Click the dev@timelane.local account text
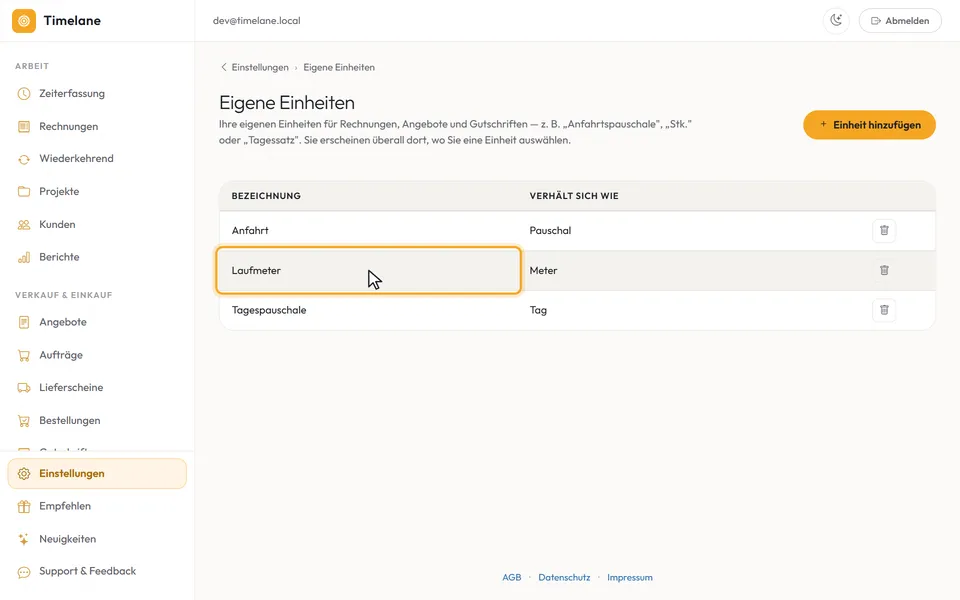Viewport: 960px width, 600px height. 257,21
